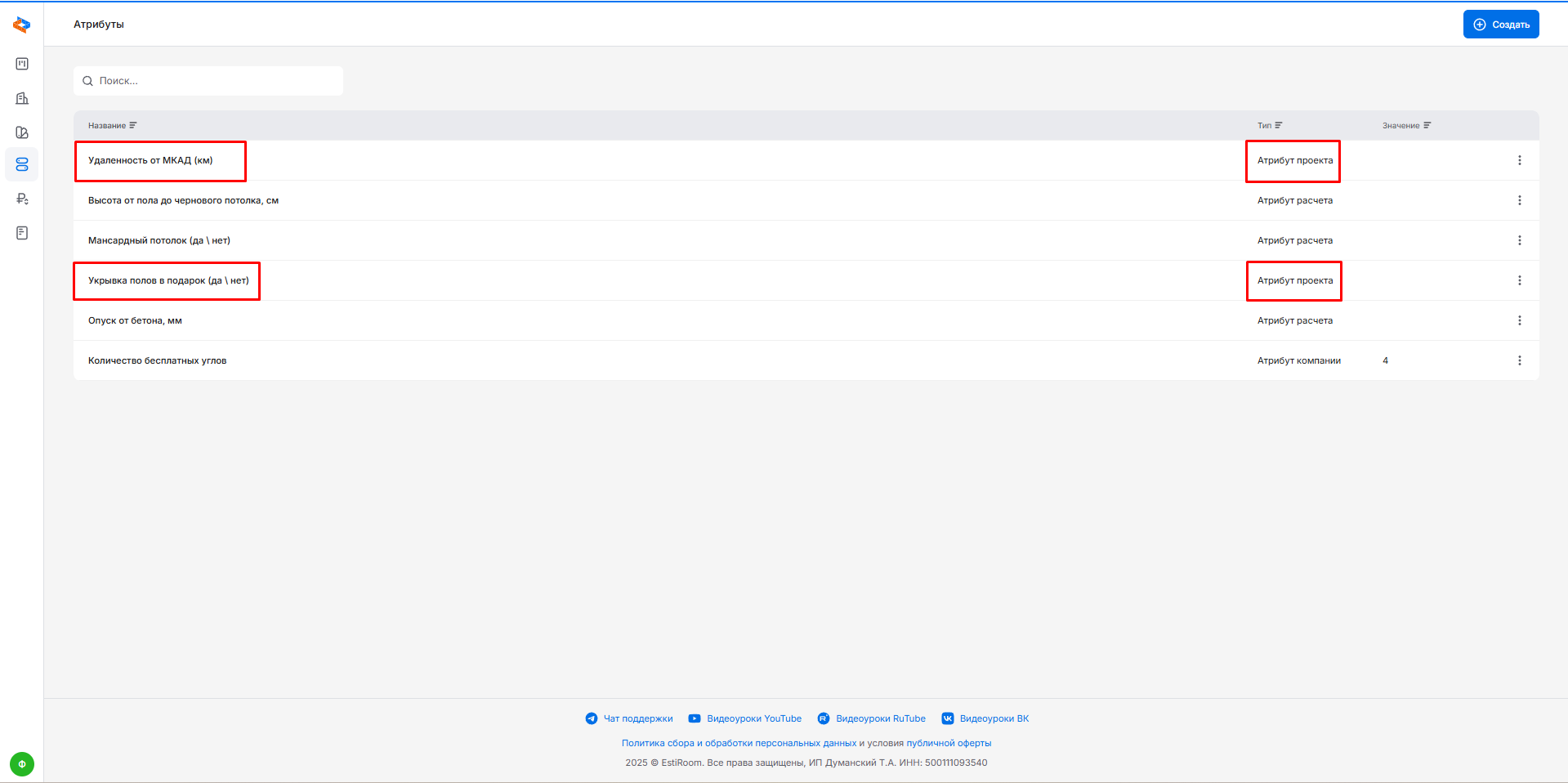Sort by the Значение column
Viewport: 1568px width, 783px height.
point(1405,126)
